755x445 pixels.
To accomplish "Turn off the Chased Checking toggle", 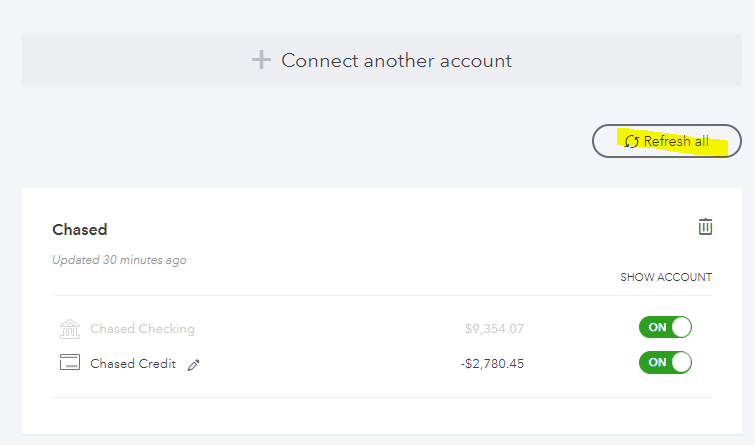I will pos(665,328).
